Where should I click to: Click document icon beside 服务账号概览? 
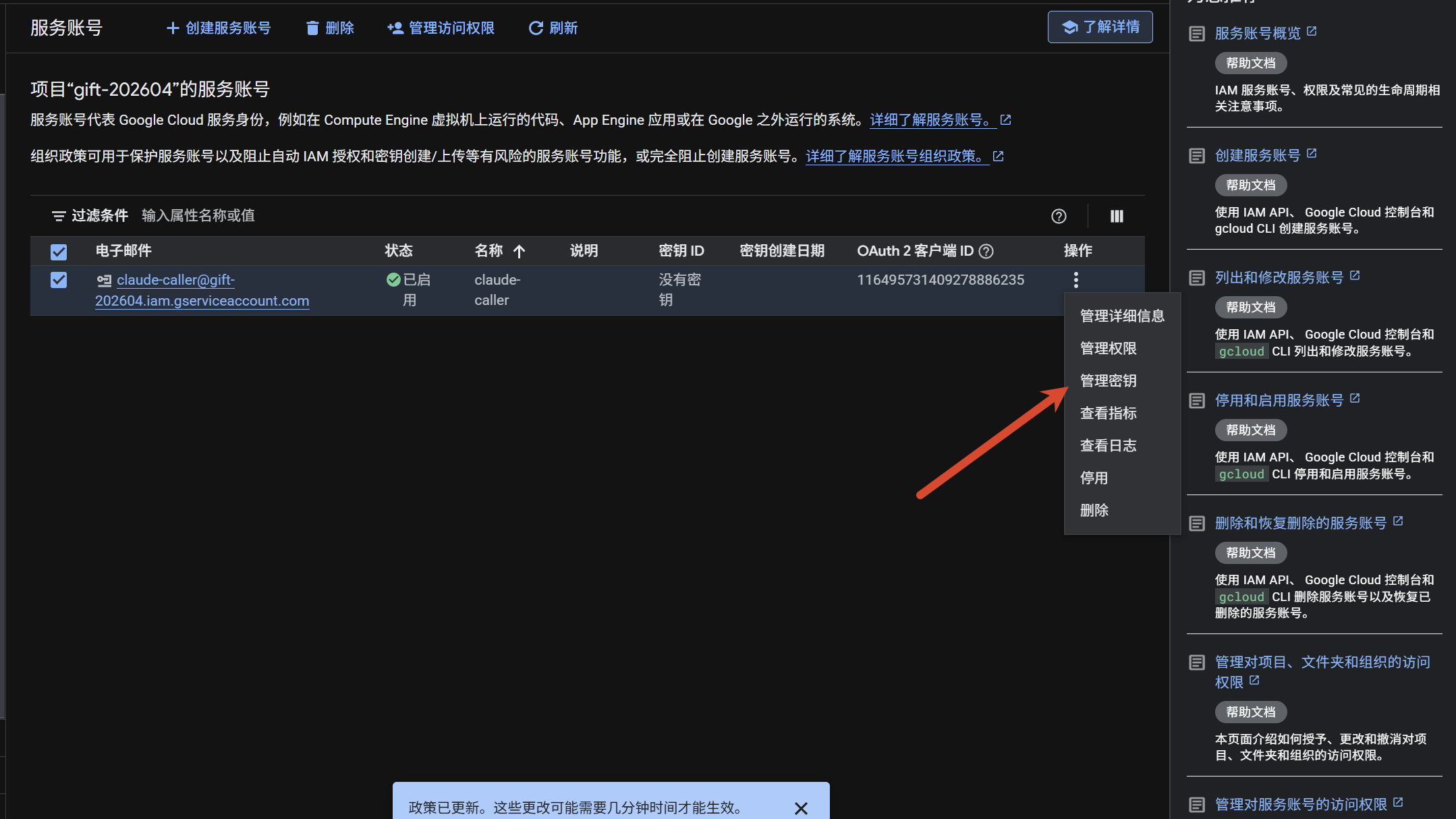pyautogui.click(x=1197, y=34)
